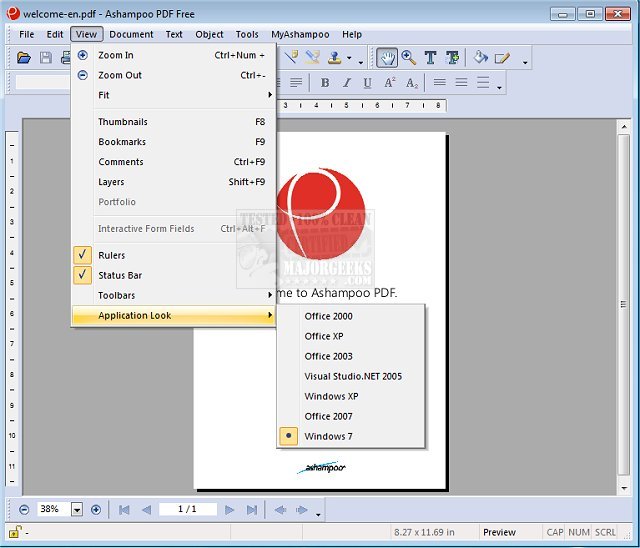The width and height of the screenshot is (640, 548).
Task: Click Zoom In menu entry
Action: (115, 55)
